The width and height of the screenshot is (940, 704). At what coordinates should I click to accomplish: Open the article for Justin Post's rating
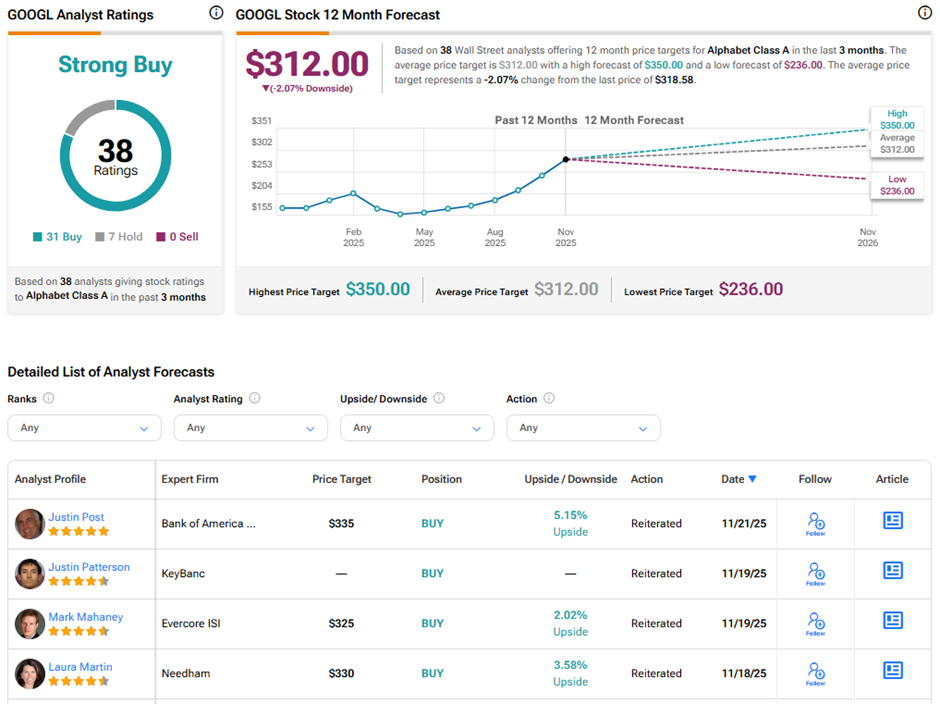(892, 521)
